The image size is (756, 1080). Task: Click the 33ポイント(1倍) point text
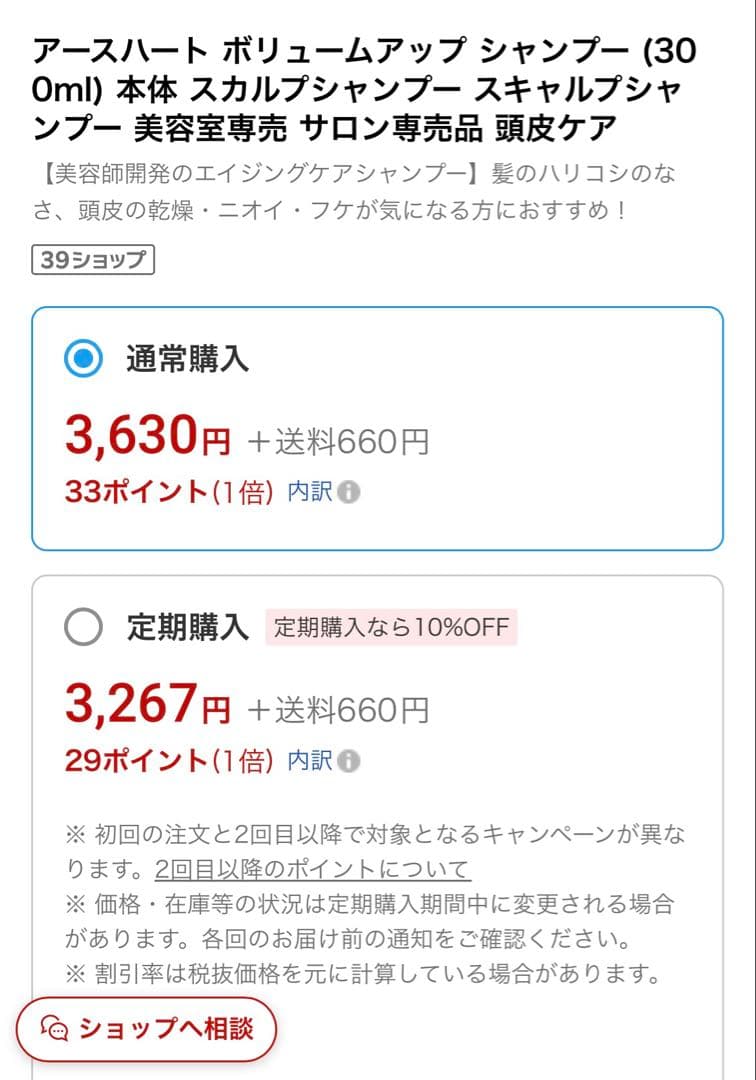pos(172,490)
